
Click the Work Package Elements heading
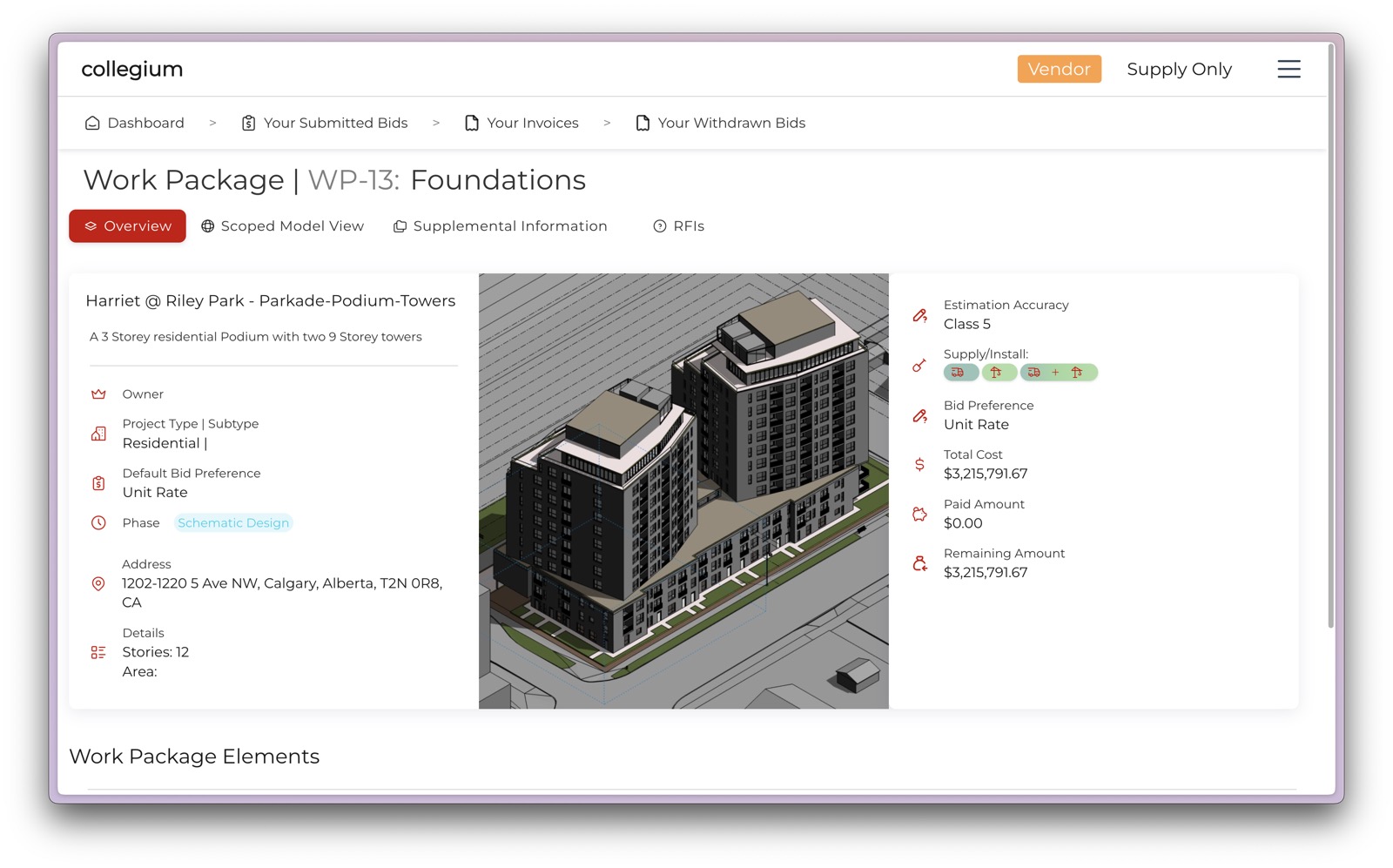[194, 756]
